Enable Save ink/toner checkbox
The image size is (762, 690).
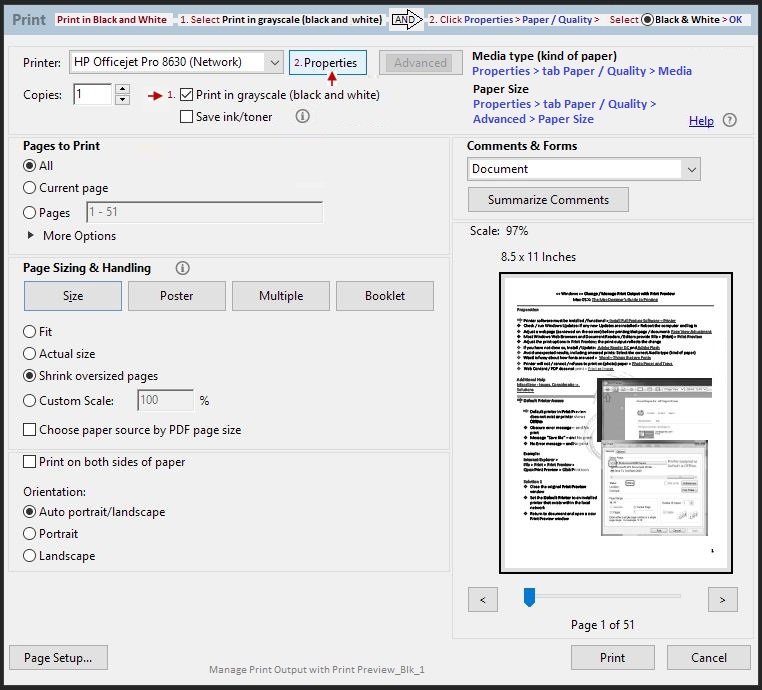(186, 117)
